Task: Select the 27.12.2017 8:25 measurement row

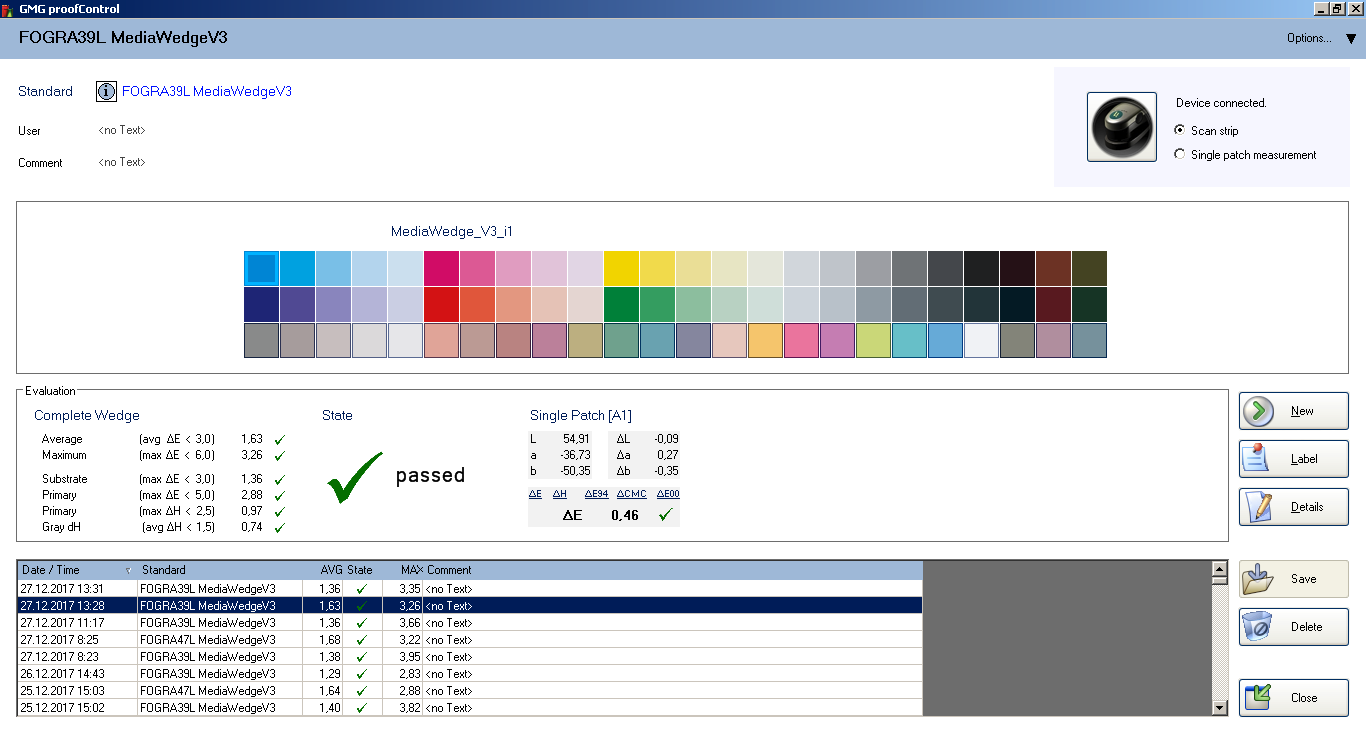Action: [470, 640]
